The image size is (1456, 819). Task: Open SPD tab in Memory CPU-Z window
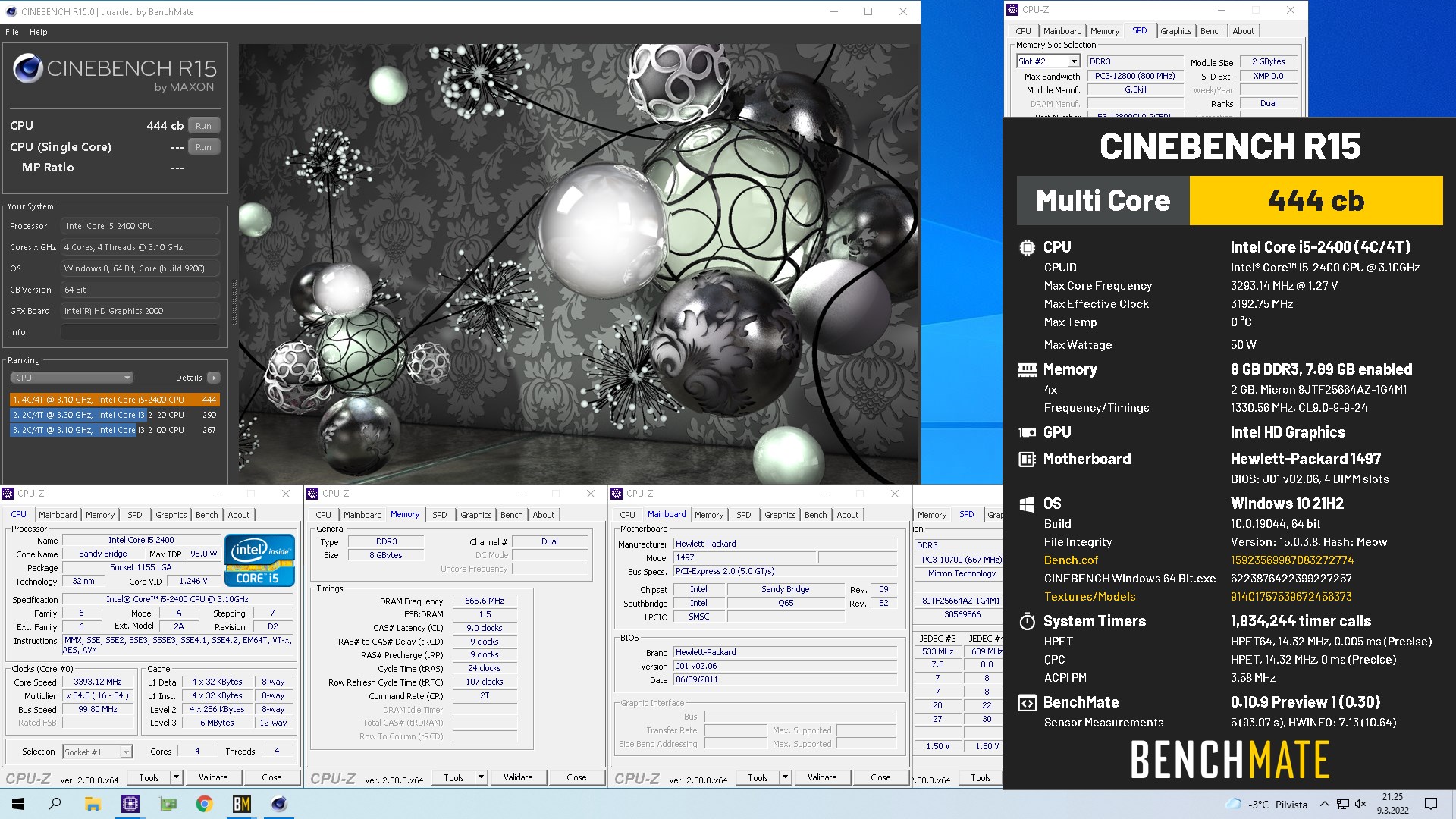click(440, 515)
